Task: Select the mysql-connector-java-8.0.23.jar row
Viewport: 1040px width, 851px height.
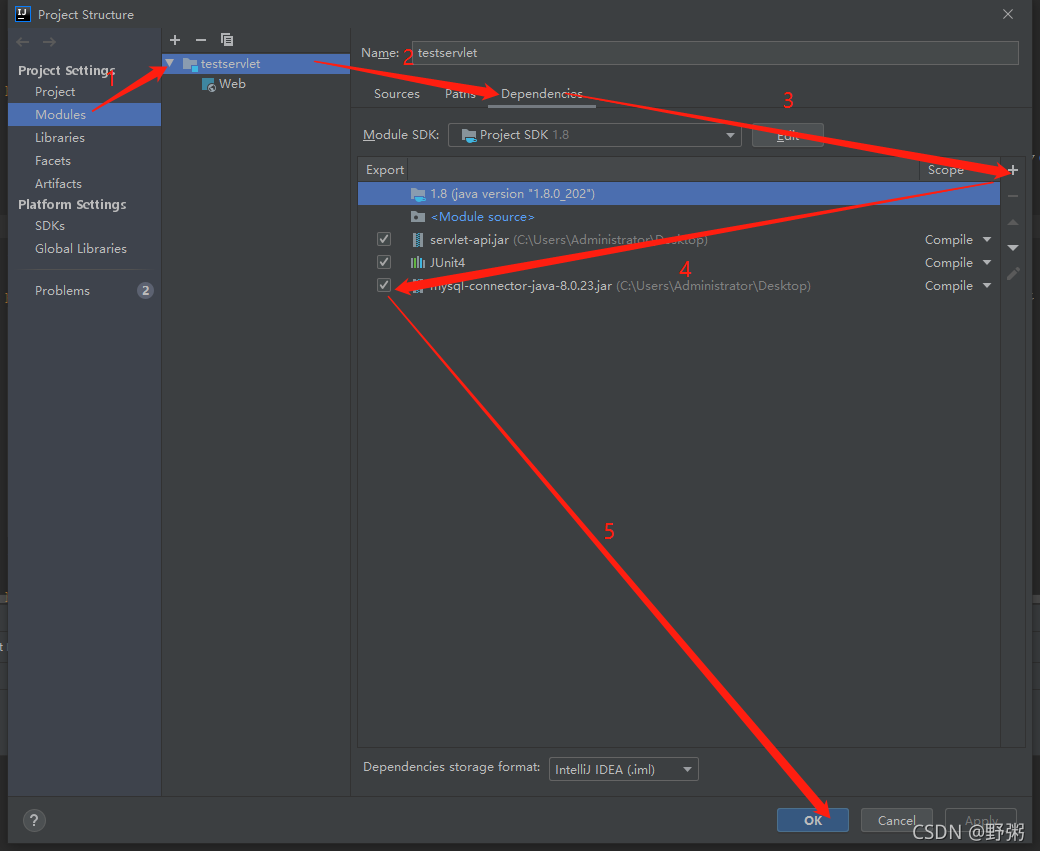Action: [679, 286]
